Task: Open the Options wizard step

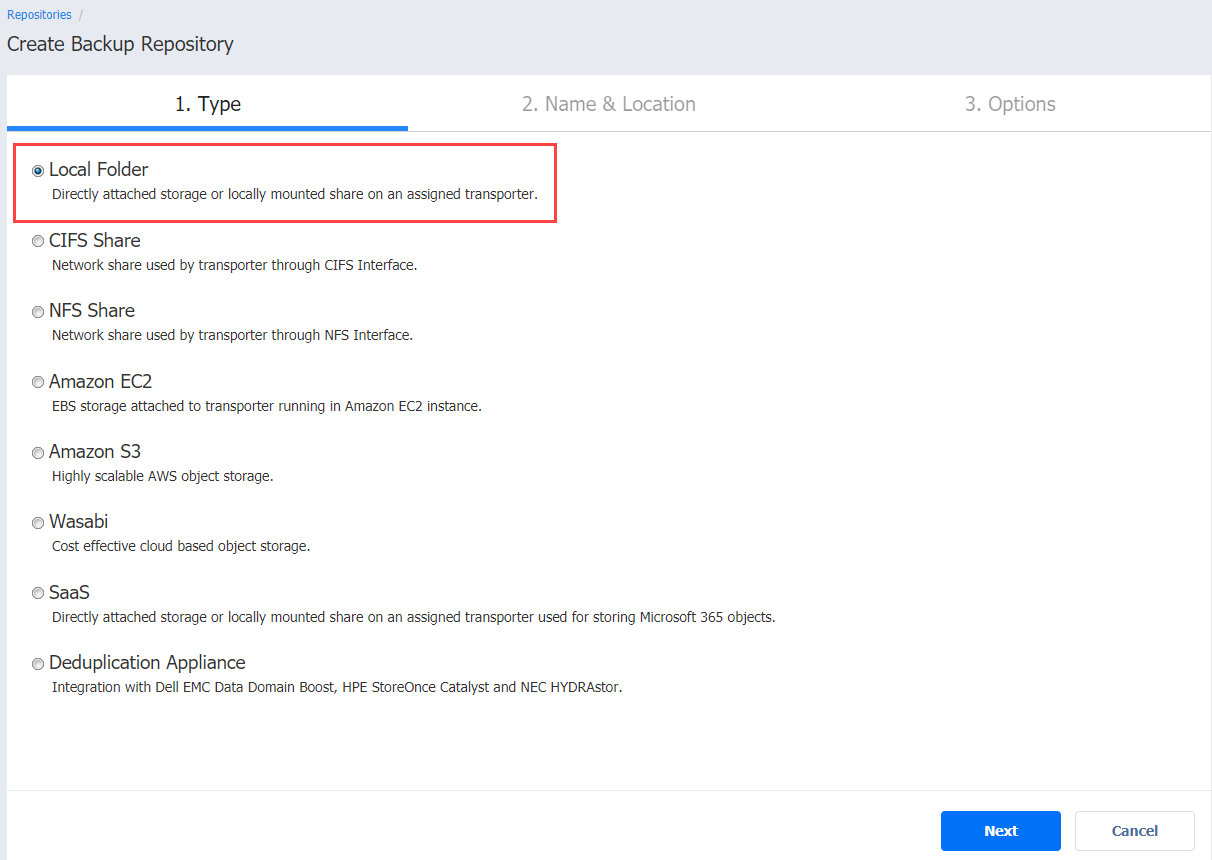Action: (1010, 103)
